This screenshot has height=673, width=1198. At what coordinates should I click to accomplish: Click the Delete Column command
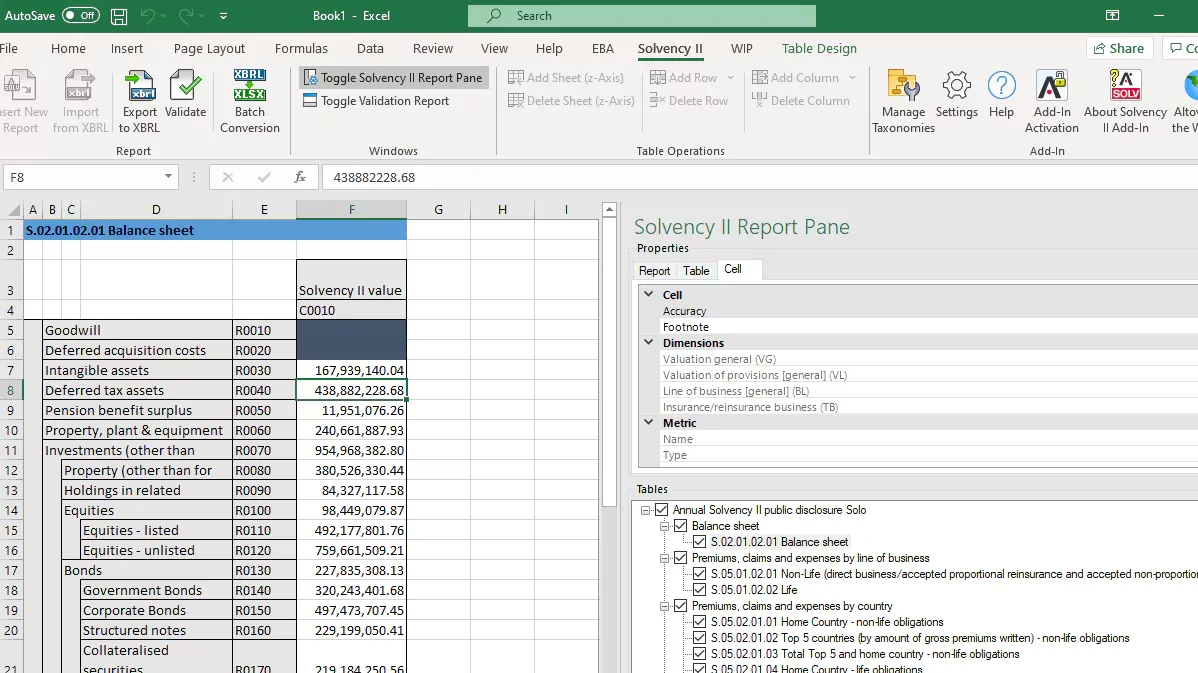(801, 101)
